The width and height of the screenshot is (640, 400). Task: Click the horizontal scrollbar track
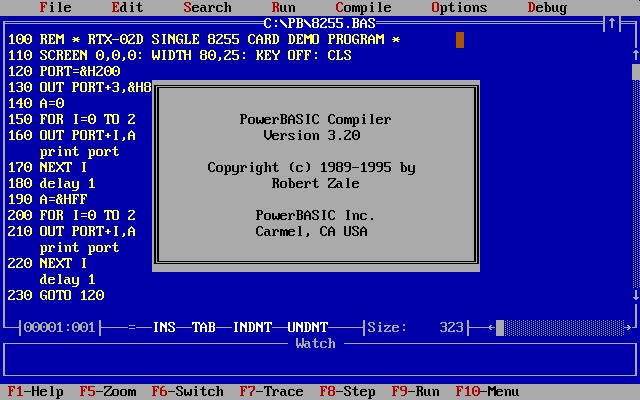coord(564,327)
